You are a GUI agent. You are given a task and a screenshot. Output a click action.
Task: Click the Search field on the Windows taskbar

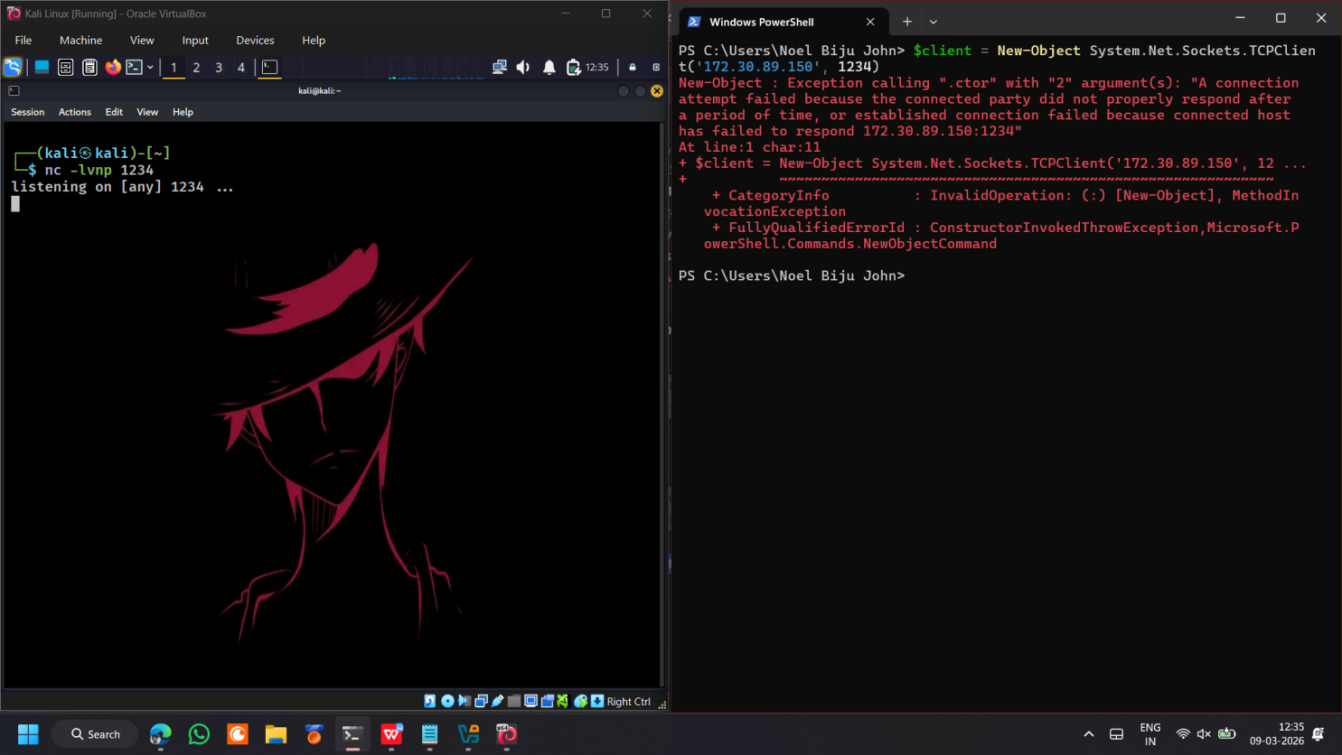click(x=95, y=733)
